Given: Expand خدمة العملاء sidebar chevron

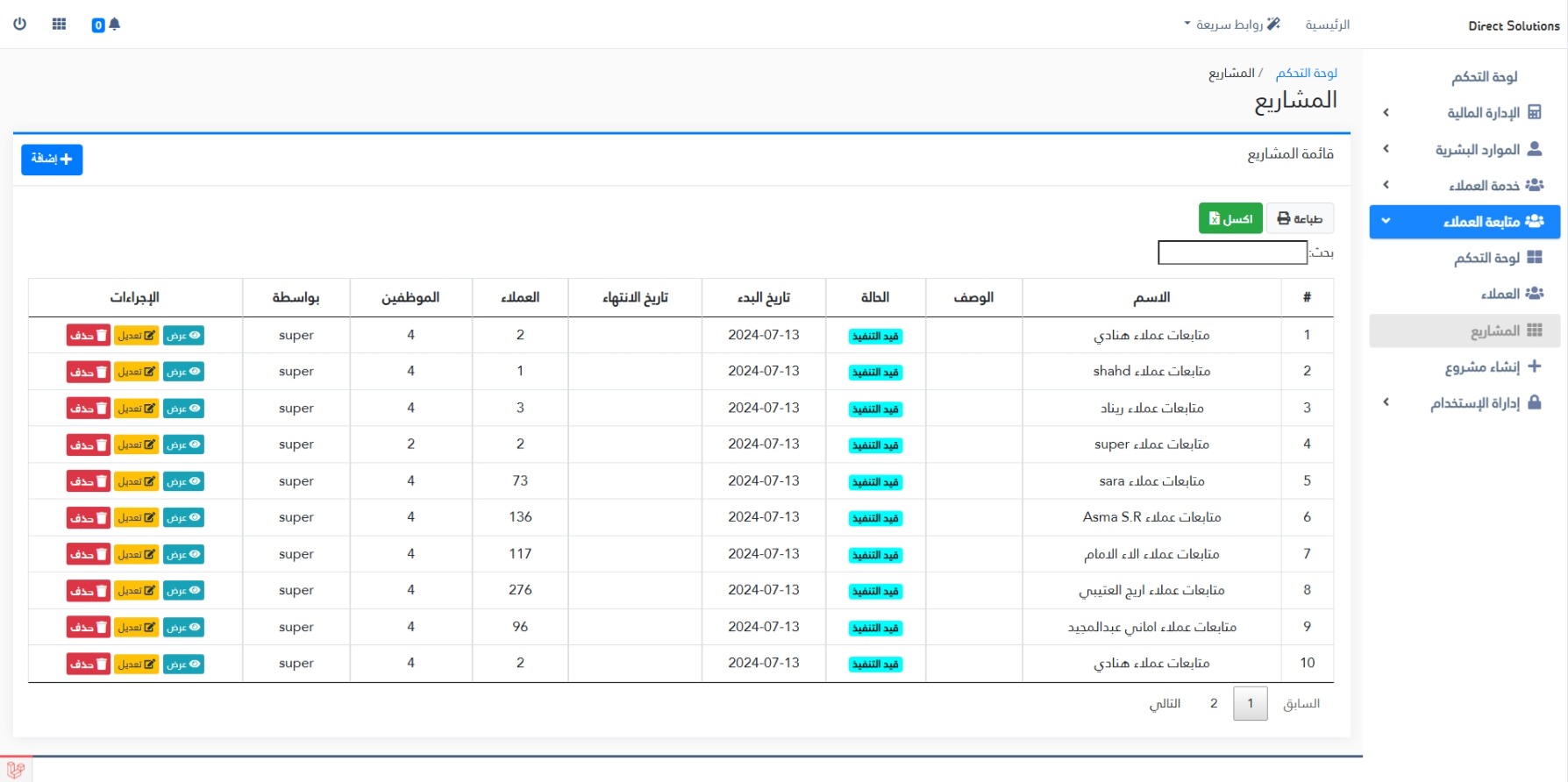Looking at the screenshot, I should pyautogui.click(x=1386, y=185).
